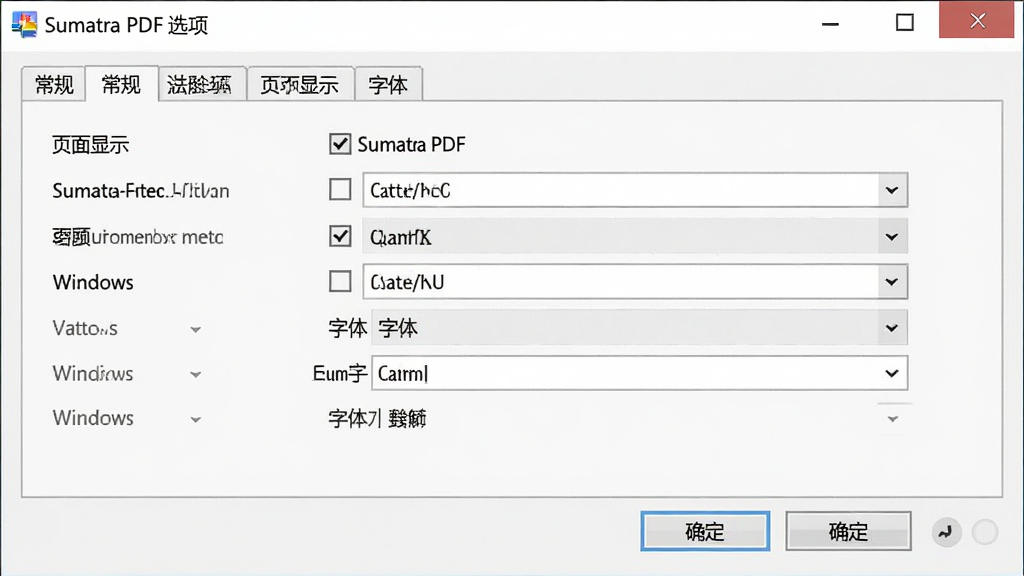The height and width of the screenshot is (576, 1024).
Task: Open the Cate/hU dropdown arrow
Action: (x=891, y=281)
